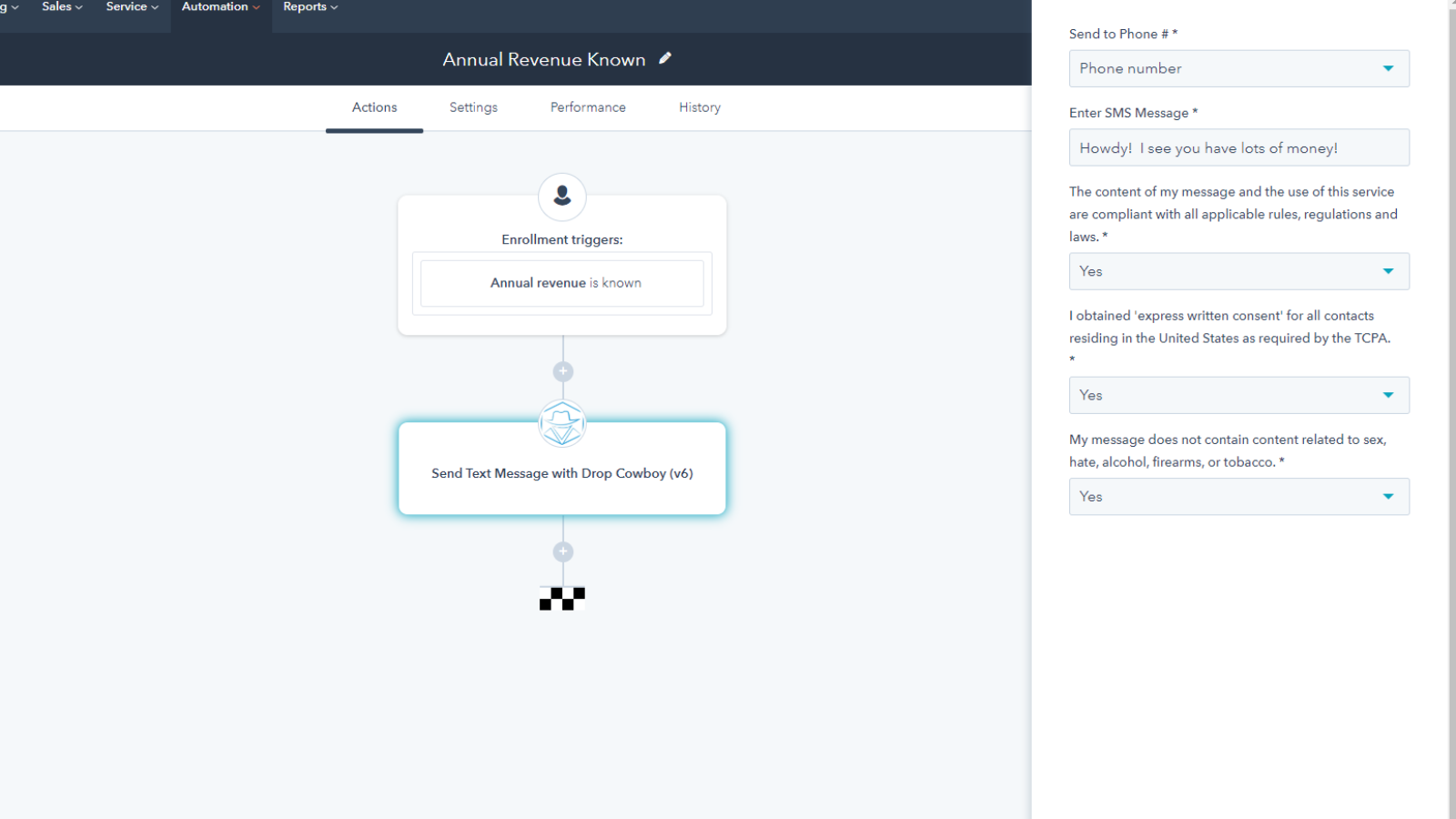The height and width of the screenshot is (819, 1456).
Task: Open the TCPA express written consent dropdown
Action: pos(1239,395)
